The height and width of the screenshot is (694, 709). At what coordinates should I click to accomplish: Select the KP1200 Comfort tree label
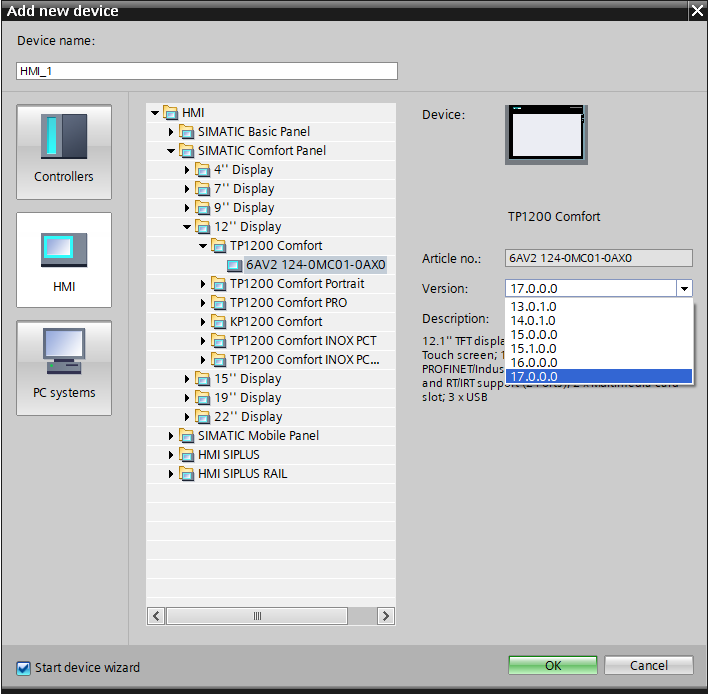[276, 321]
